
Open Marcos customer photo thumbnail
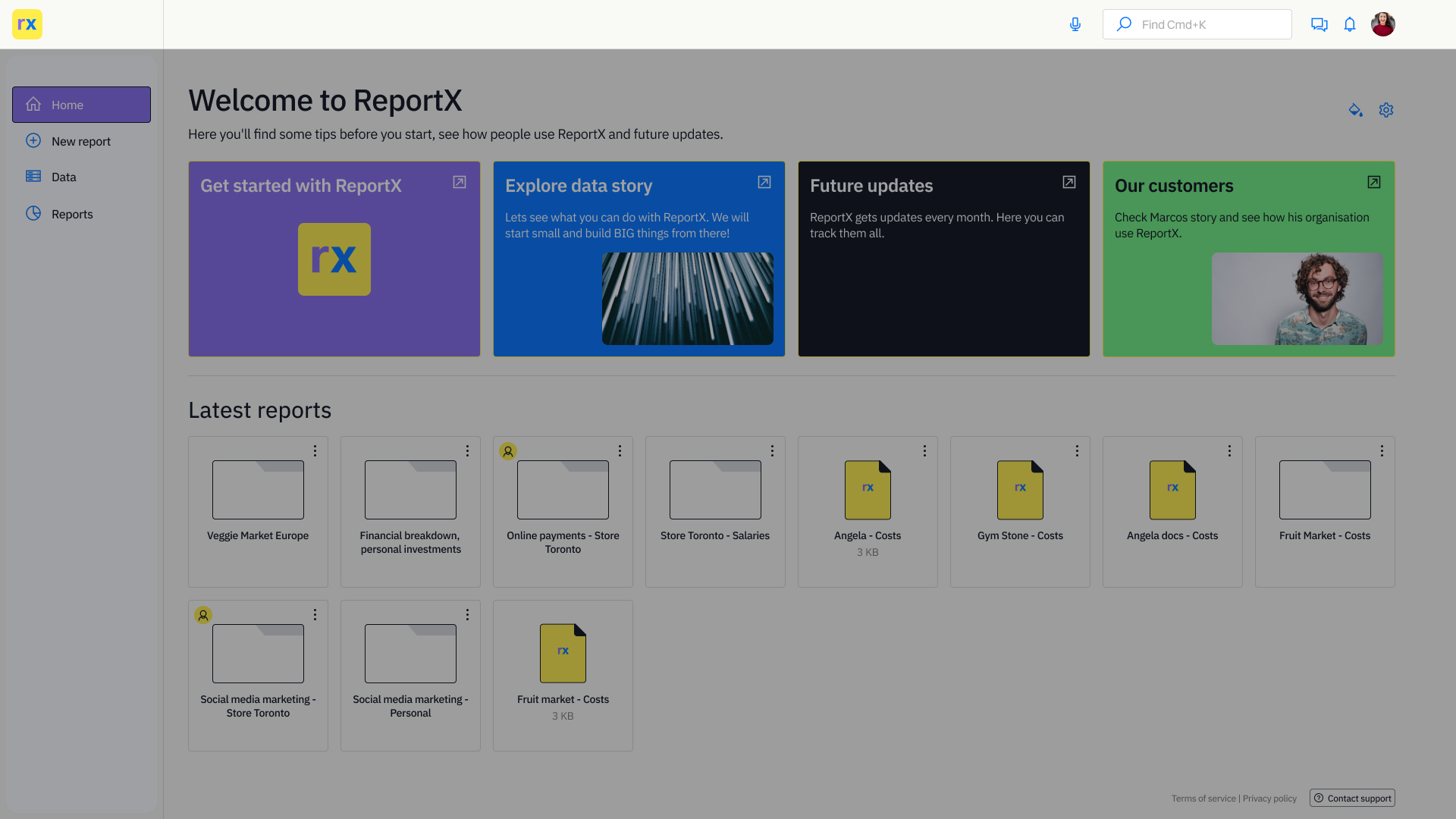(1298, 299)
